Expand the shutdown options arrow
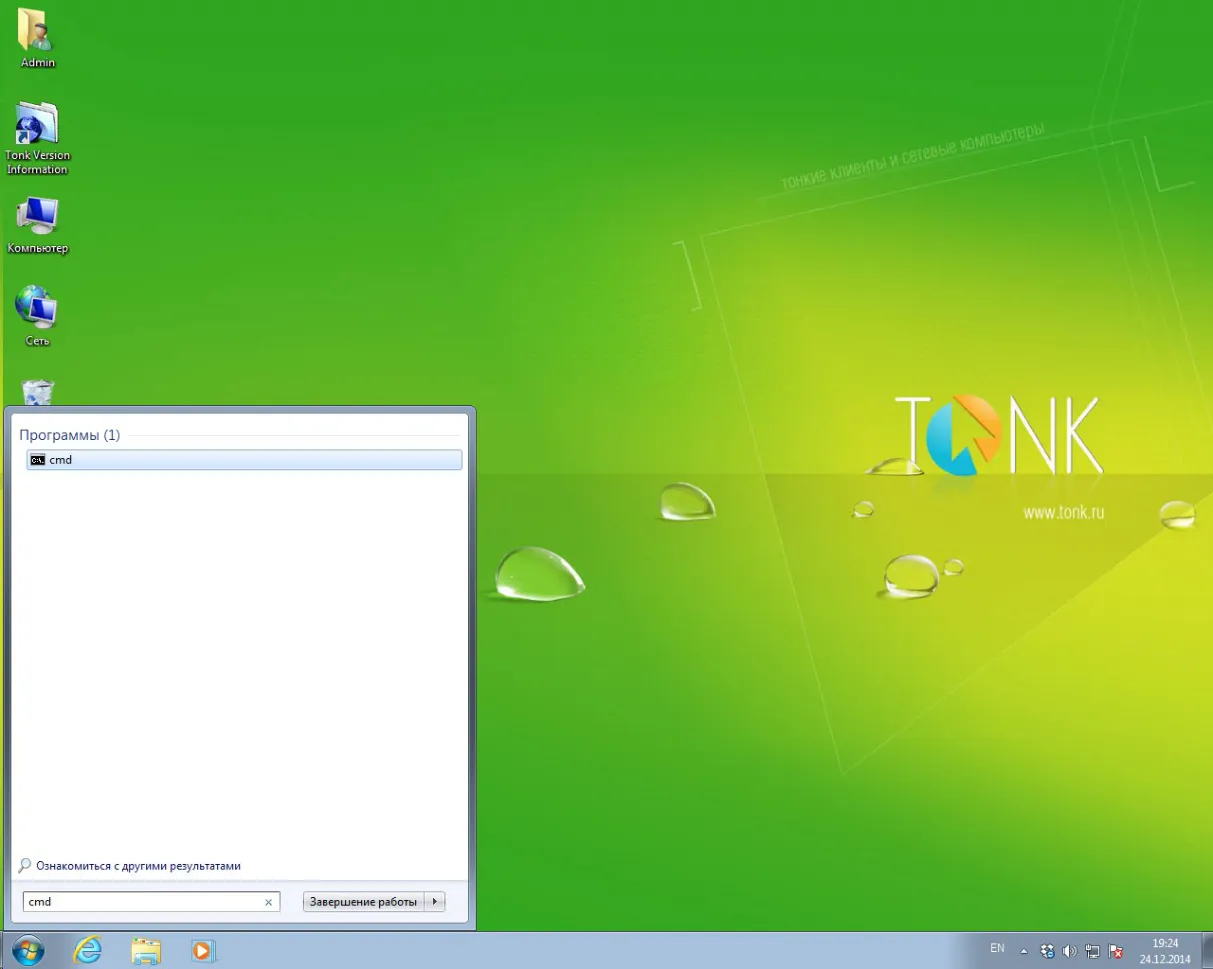 (x=434, y=902)
